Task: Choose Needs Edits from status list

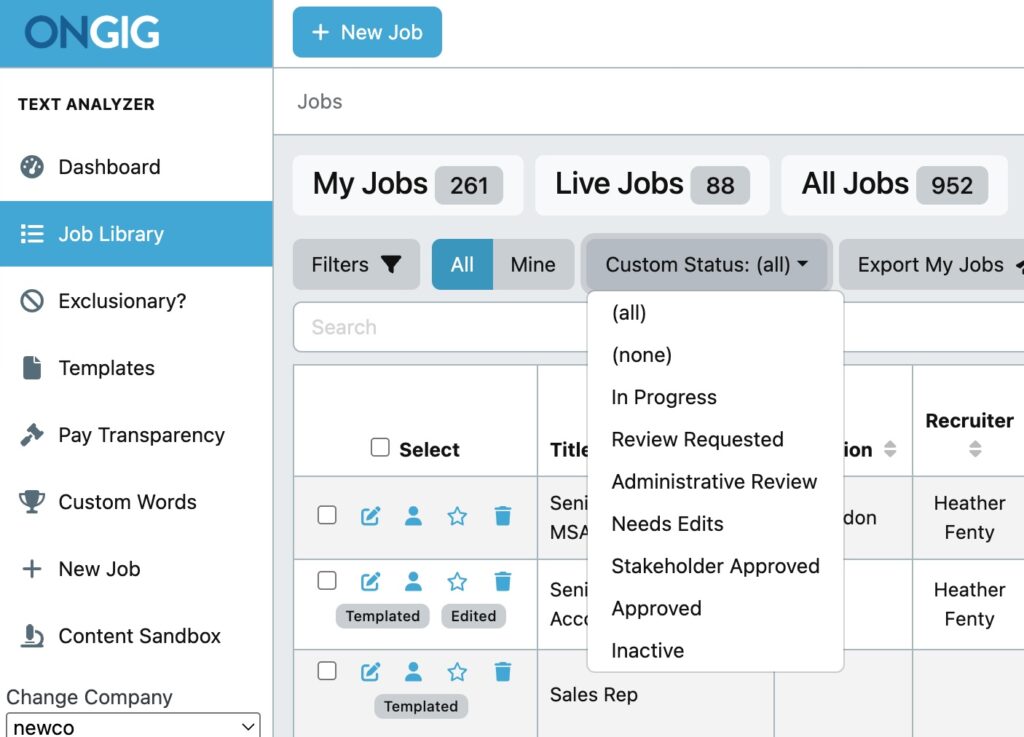Action: coord(667,524)
